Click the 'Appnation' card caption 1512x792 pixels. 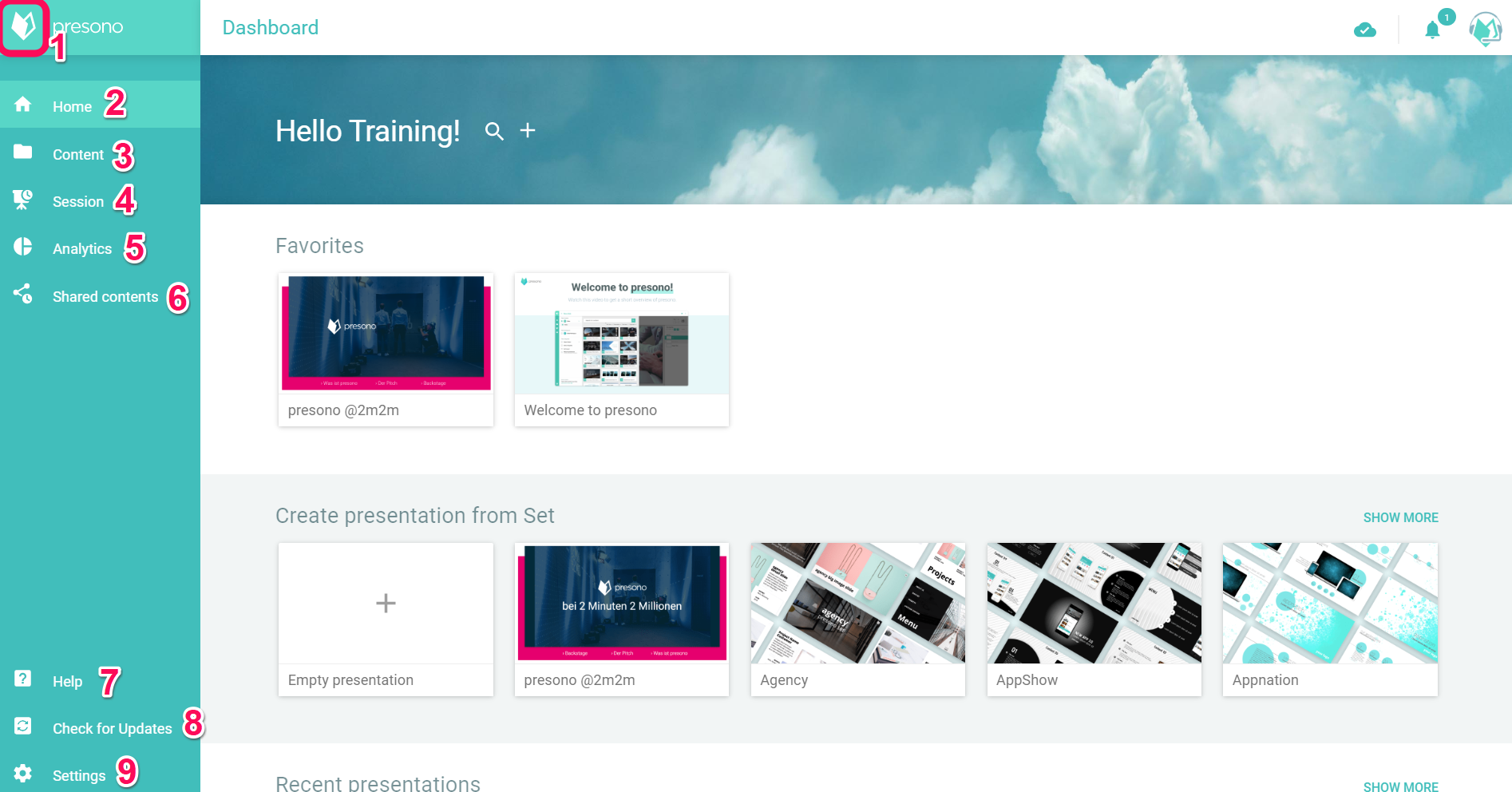point(1265,680)
